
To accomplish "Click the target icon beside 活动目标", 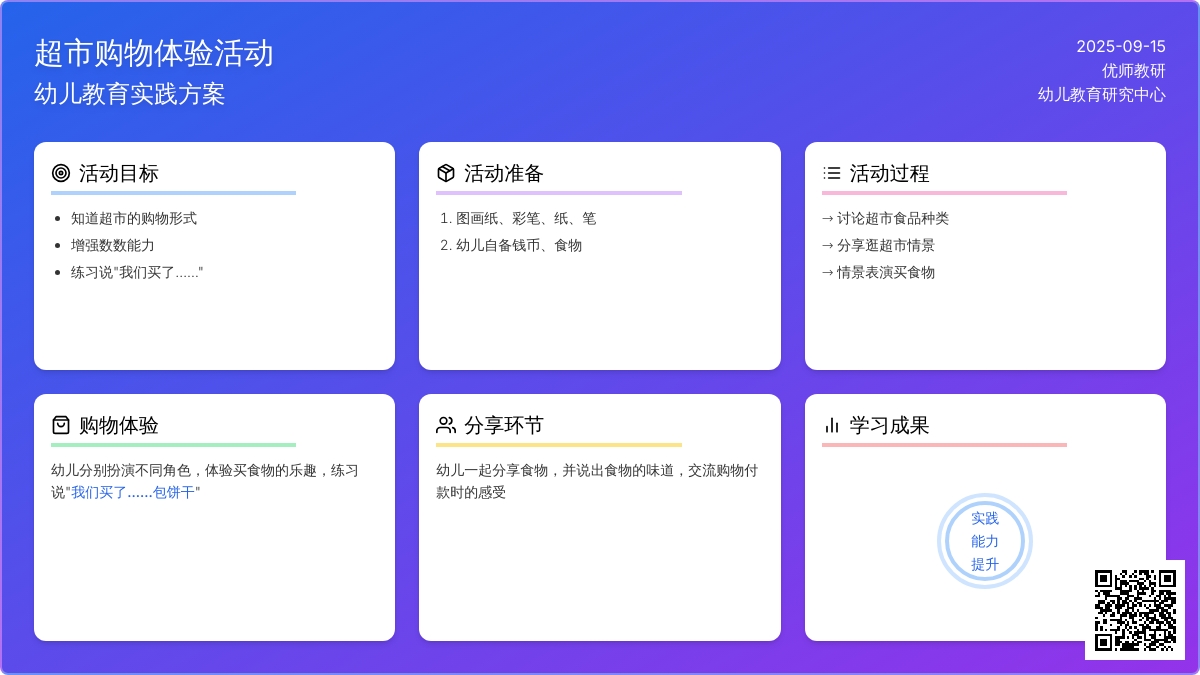I will (61, 173).
